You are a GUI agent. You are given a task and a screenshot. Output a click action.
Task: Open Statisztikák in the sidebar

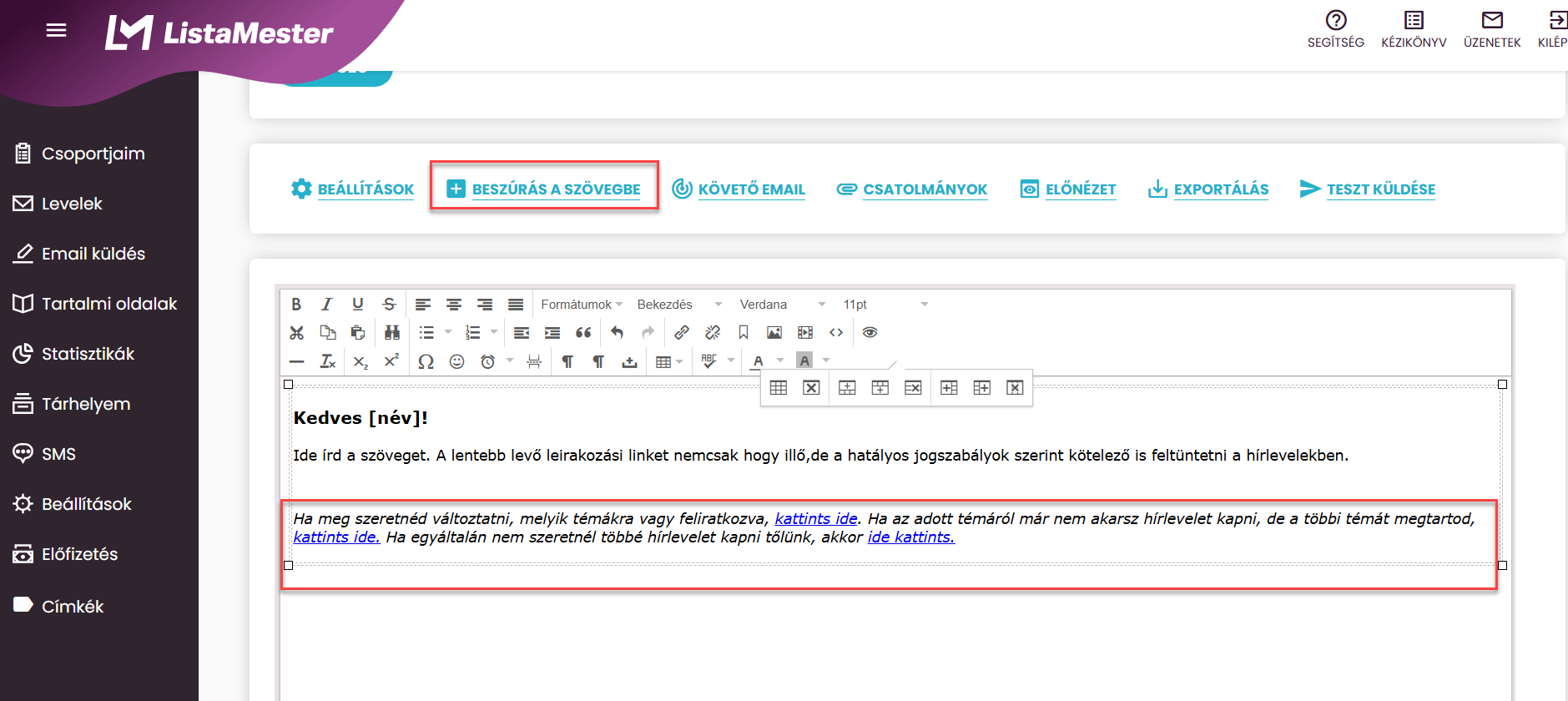[74, 354]
